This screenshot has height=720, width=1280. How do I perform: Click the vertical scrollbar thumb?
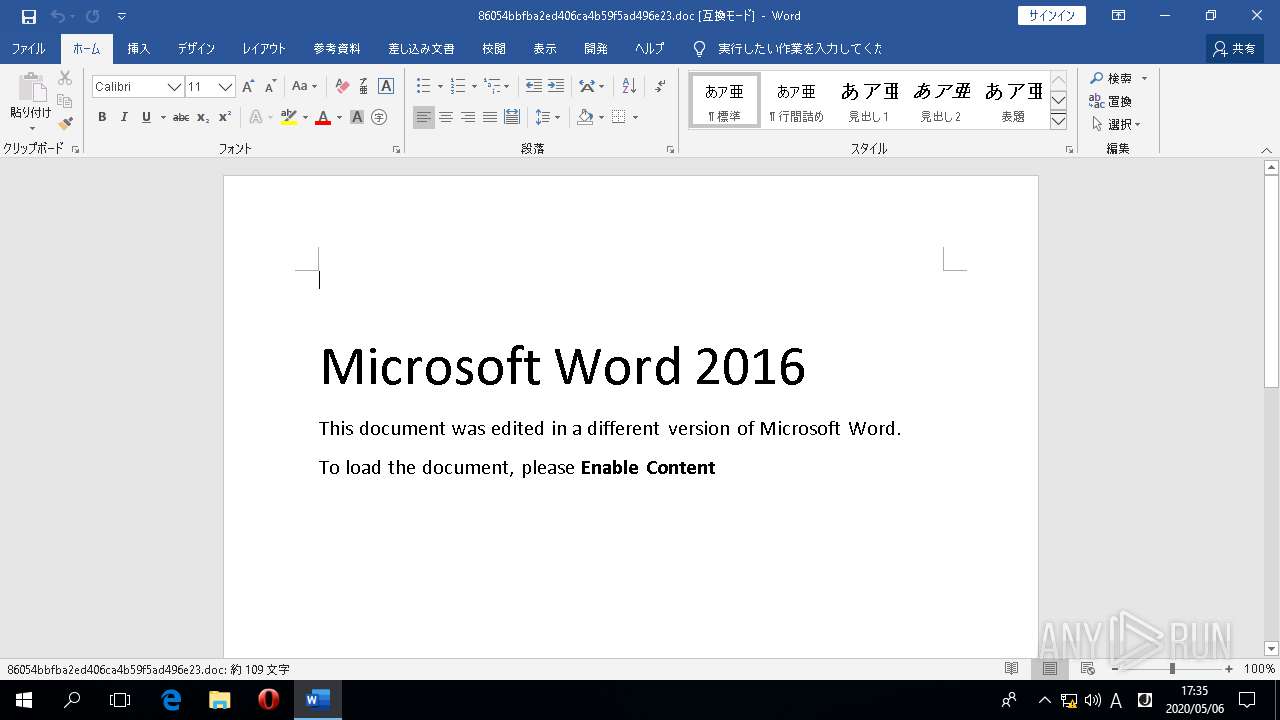click(1272, 281)
